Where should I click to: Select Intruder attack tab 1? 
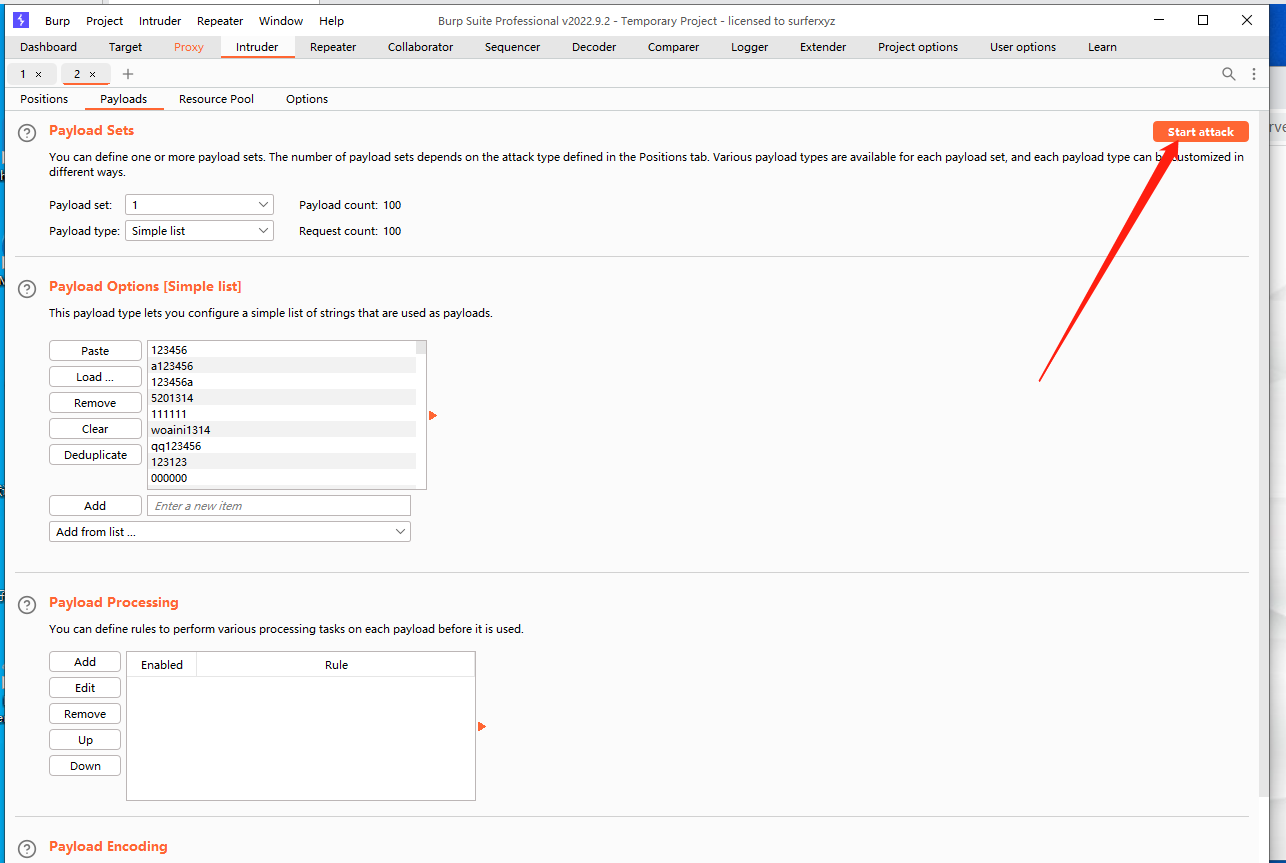[x=23, y=74]
